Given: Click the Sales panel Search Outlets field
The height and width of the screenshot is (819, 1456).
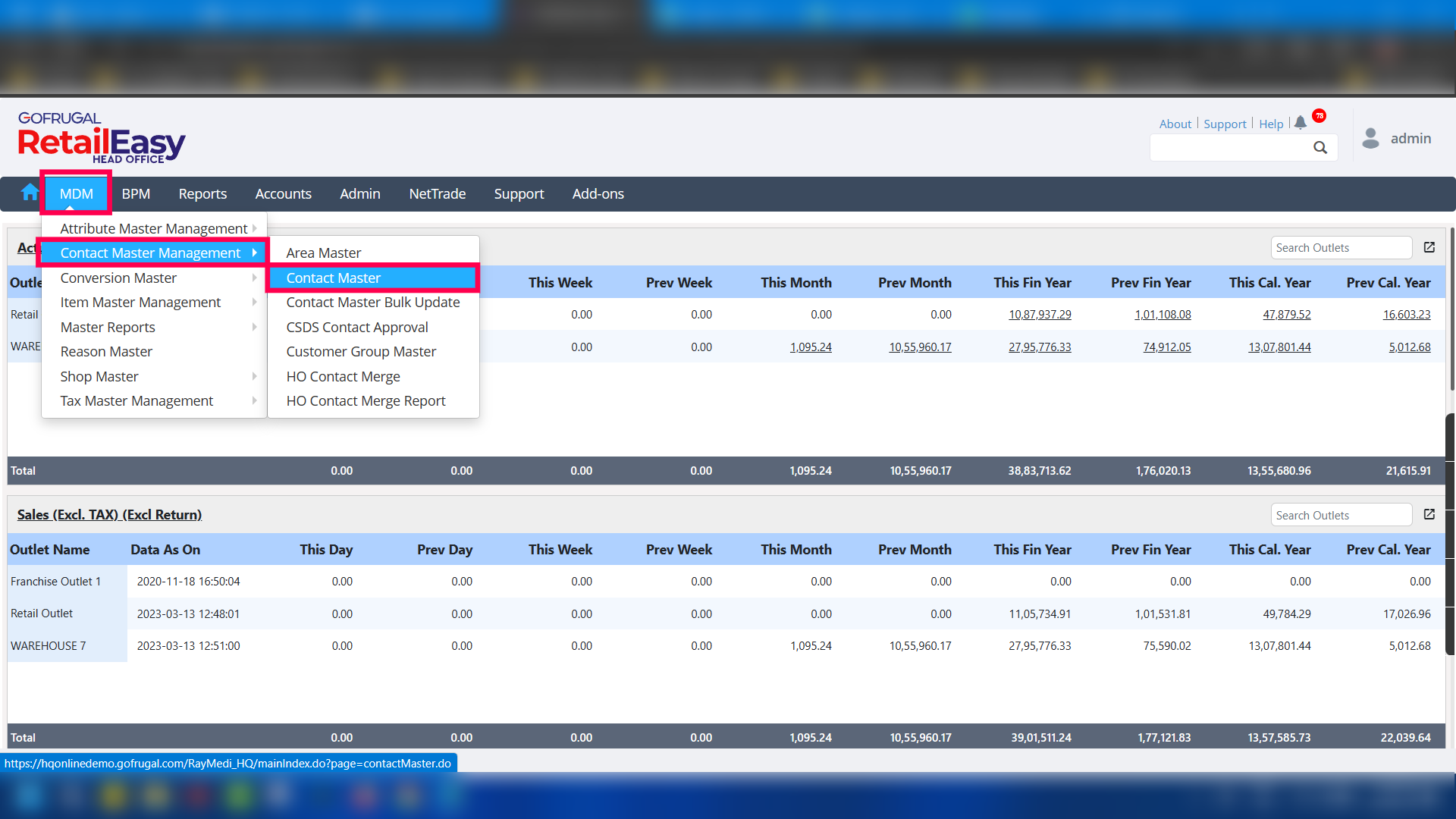Looking at the screenshot, I should (x=1340, y=516).
